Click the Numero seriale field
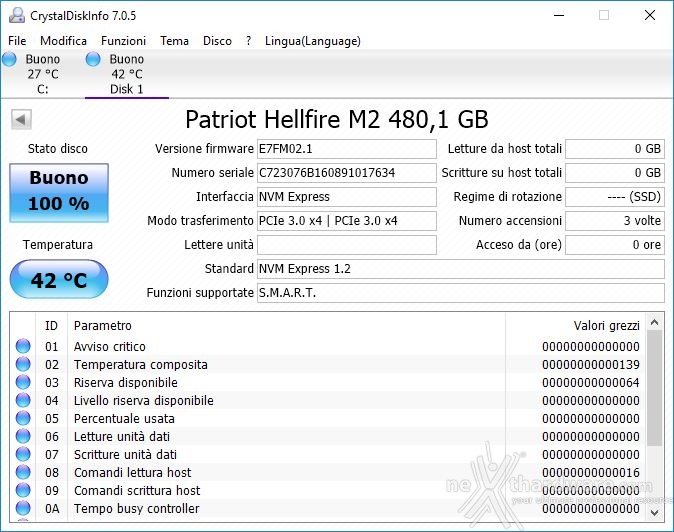This screenshot has width=674, height=532. [346, 173]
